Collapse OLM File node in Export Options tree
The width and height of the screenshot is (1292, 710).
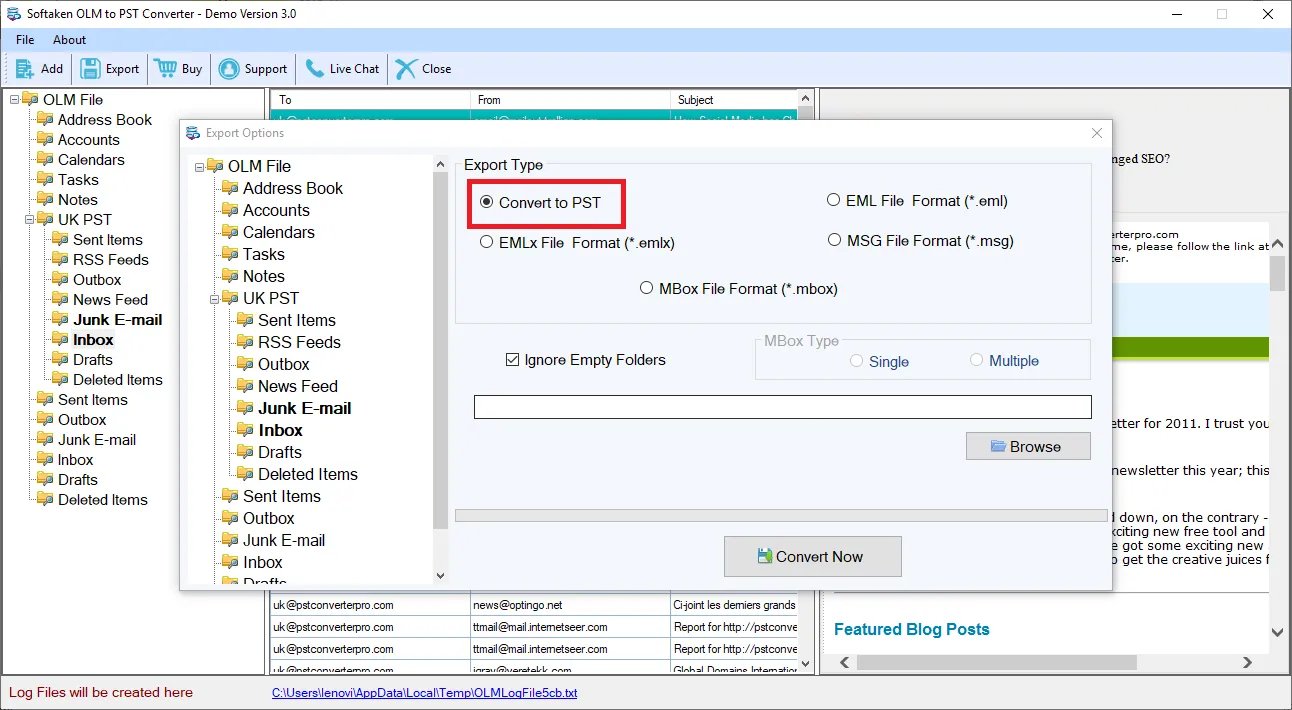click(x=200, y=166)
